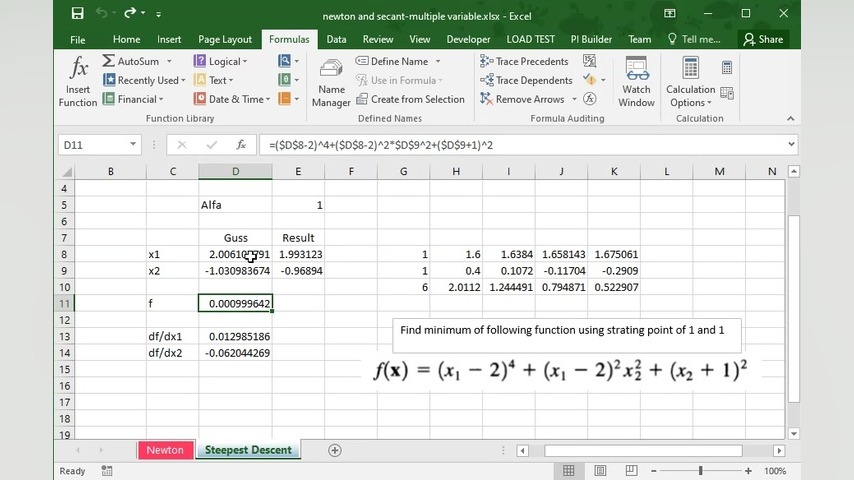Expand the Name Box dropdown arrow
This screenshot has width=854, height=480.
132,145
